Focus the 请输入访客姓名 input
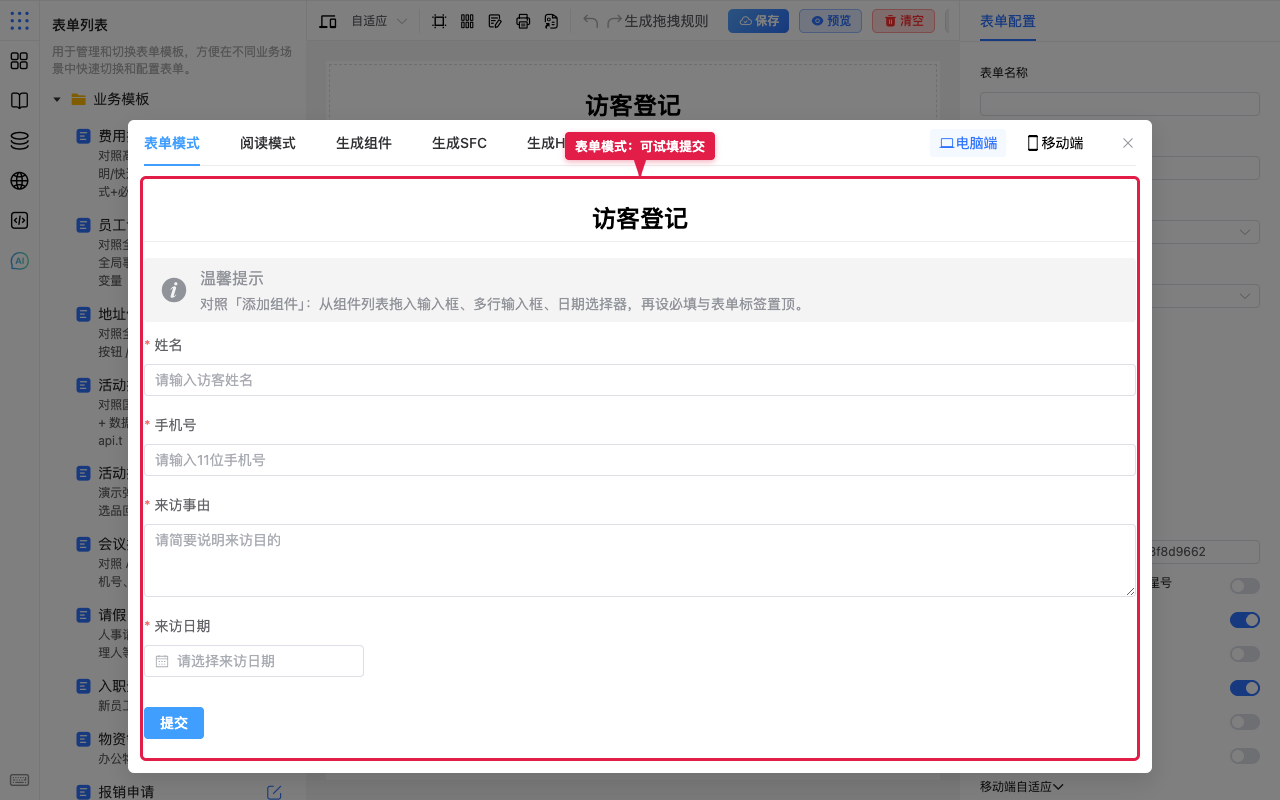Viewport: 1280px width, 800px height. [x=640, y=380]
